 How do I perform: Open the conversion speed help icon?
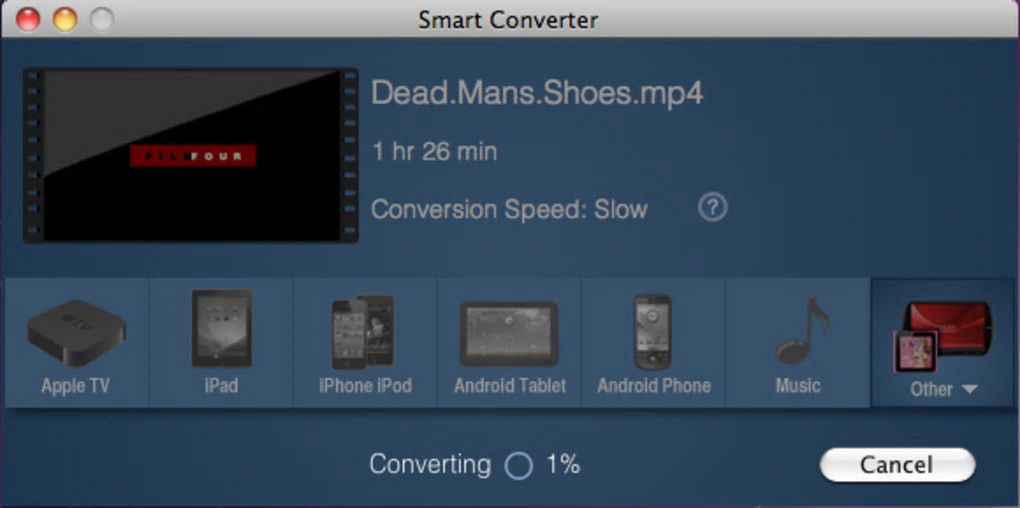[x=713, y=208]
